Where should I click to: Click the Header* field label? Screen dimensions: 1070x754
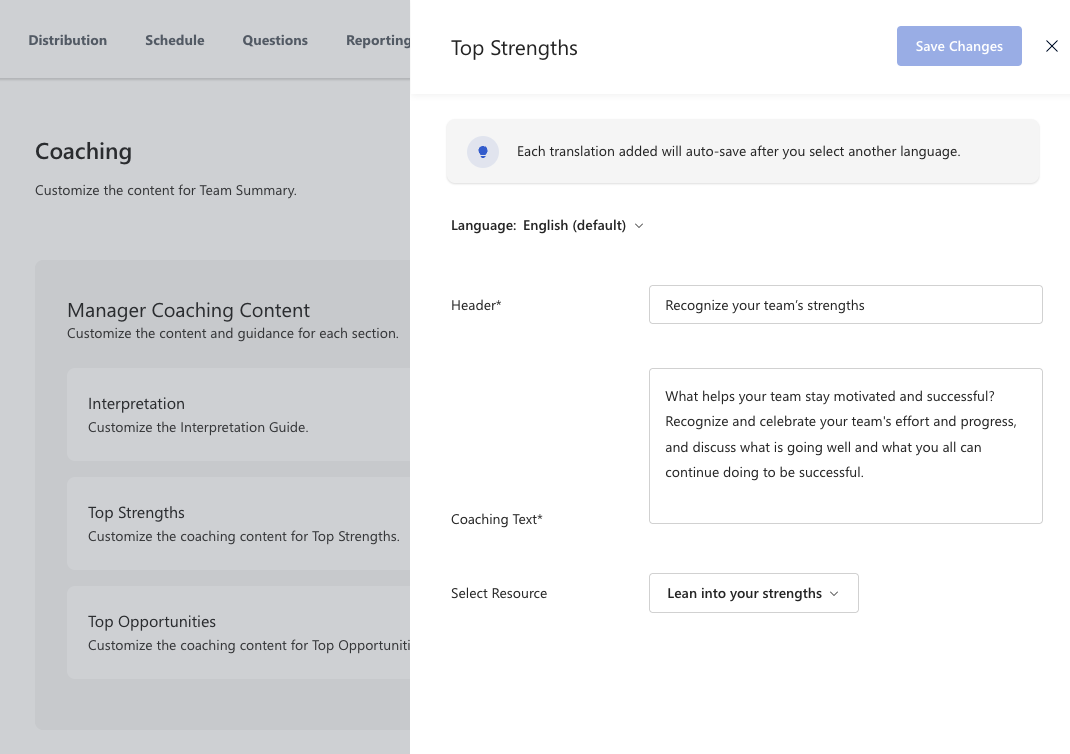[x=476, y=305]
